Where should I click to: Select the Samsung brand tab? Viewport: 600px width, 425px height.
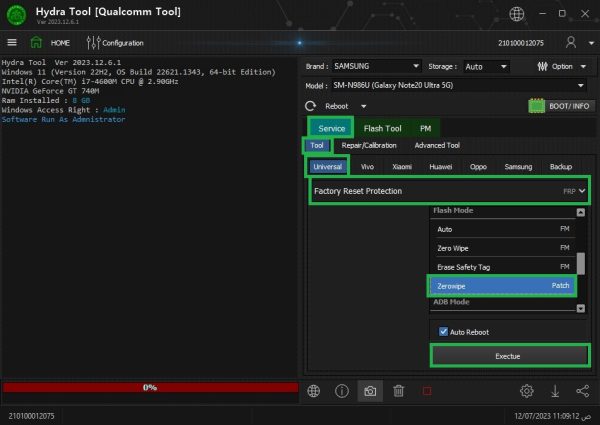pos(518,167)
